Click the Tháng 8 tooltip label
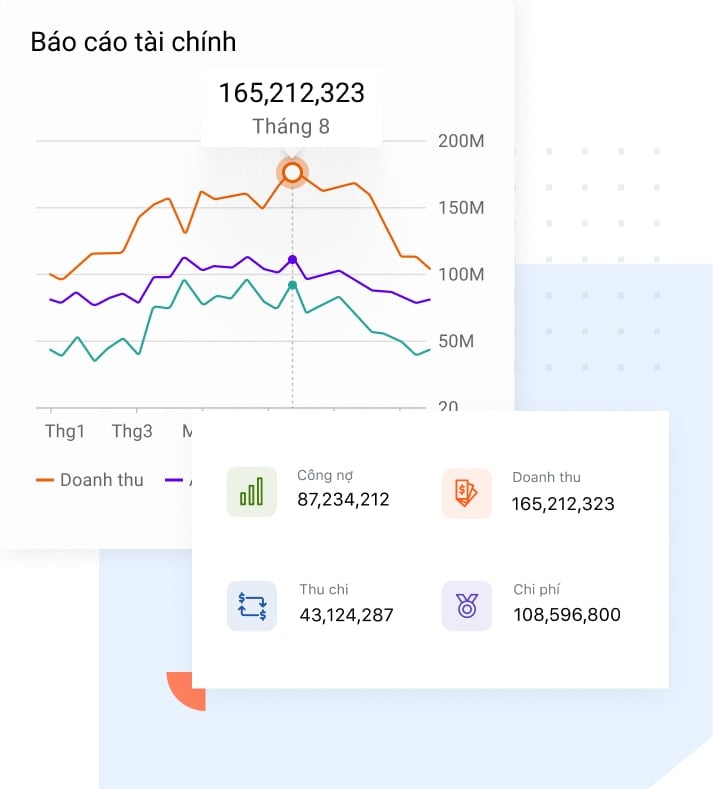 291,127
